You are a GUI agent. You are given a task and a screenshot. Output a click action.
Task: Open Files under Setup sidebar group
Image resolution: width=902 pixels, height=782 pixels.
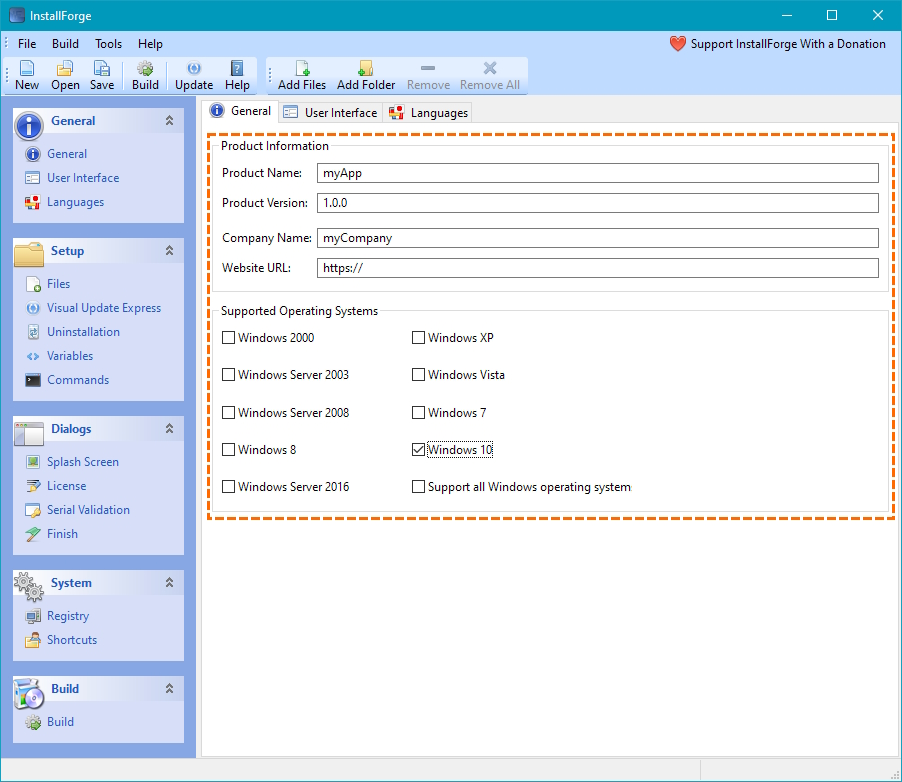[x=48, y=284]
